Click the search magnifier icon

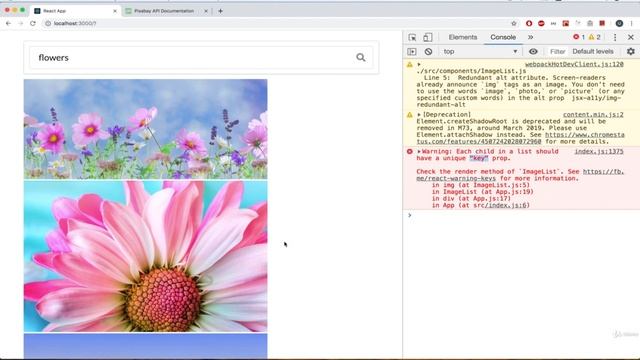(x=360, y=58)
